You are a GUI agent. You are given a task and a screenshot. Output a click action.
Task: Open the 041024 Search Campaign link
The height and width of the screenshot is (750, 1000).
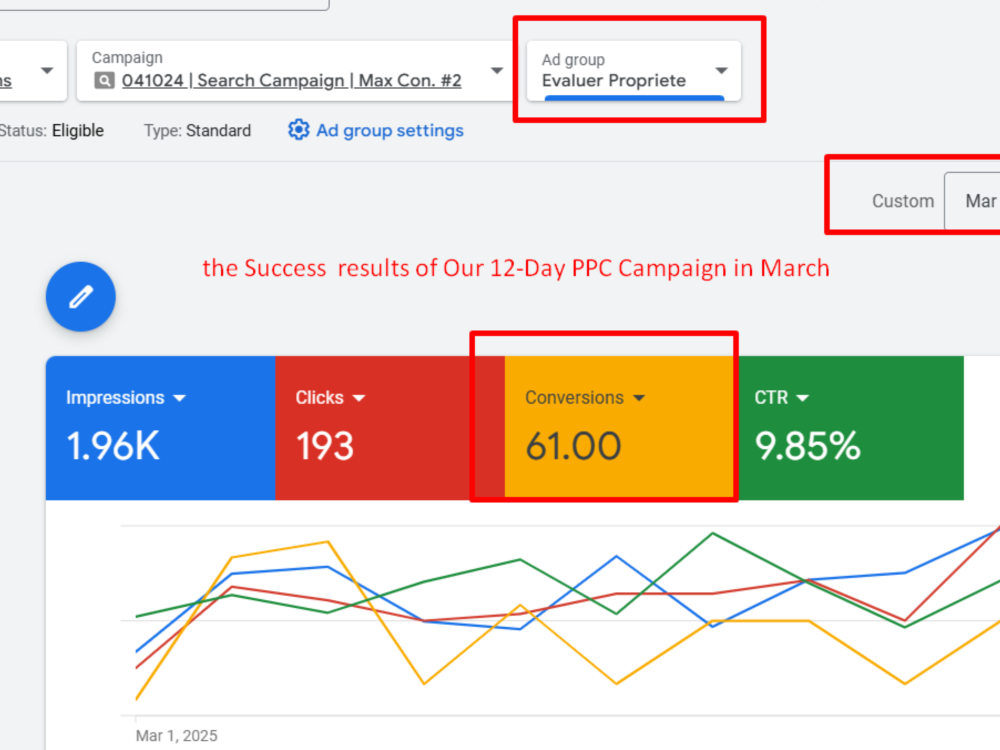pos(291,80)
